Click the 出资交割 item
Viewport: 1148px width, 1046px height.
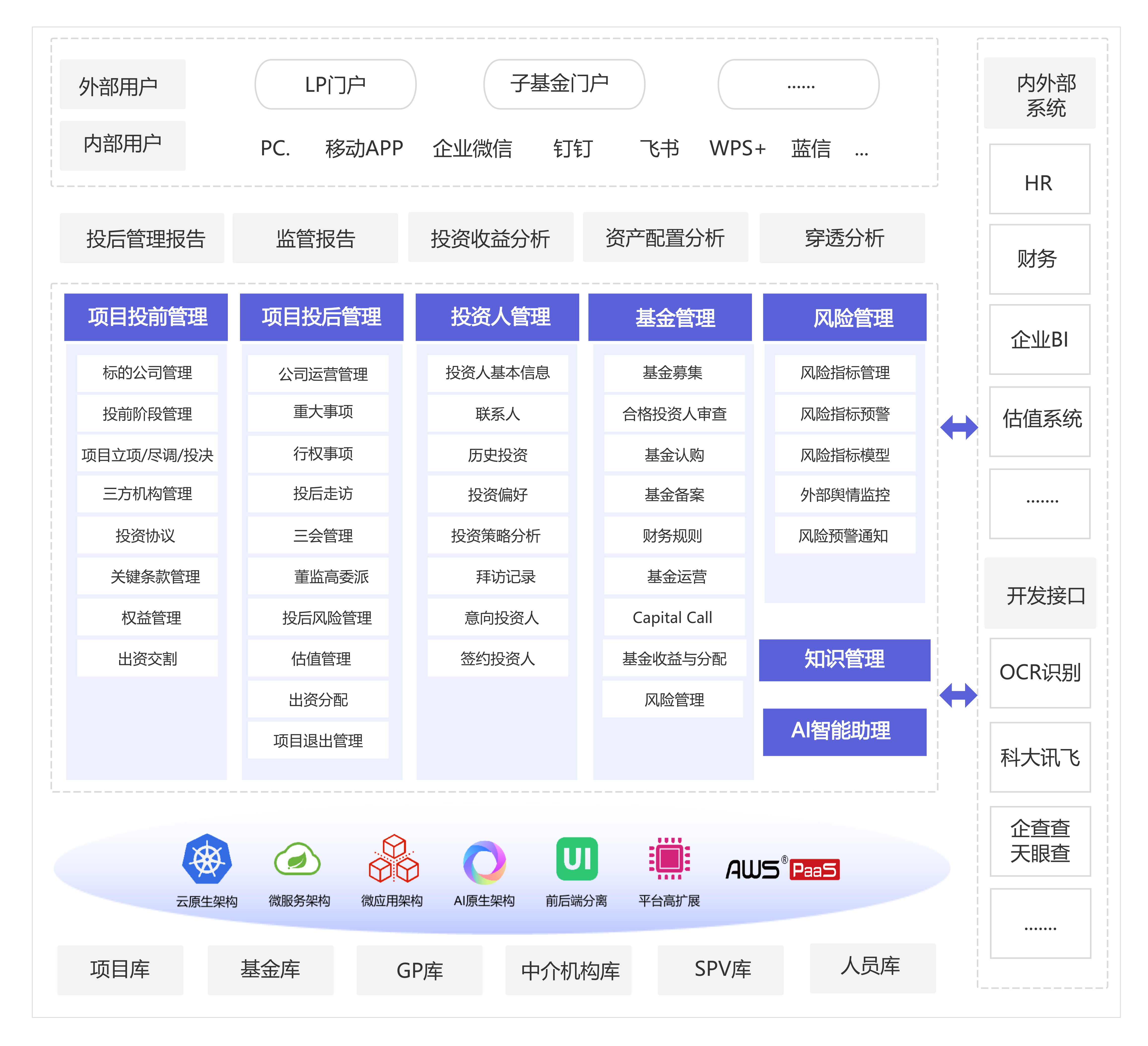pyautogui.click(x=147, y=659)
